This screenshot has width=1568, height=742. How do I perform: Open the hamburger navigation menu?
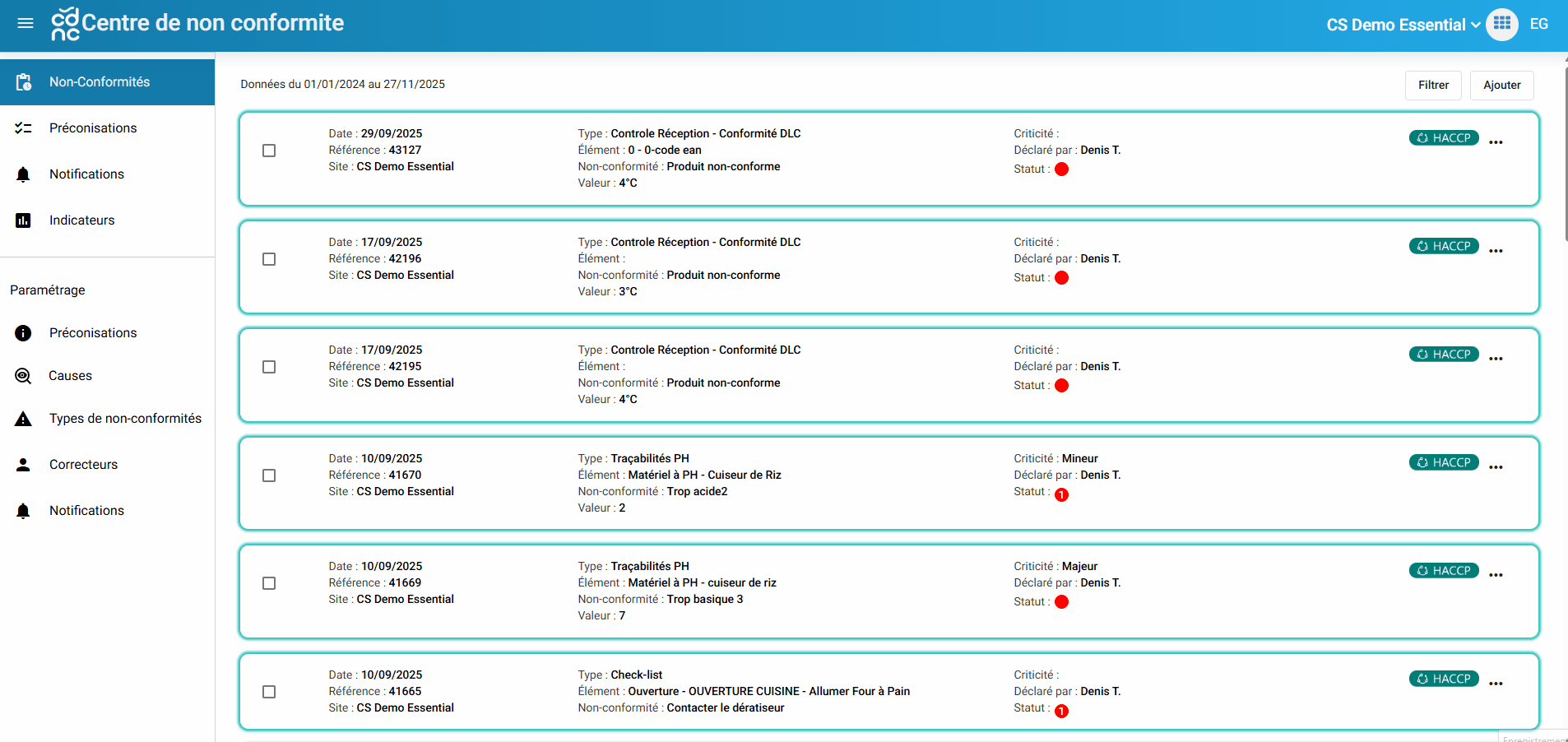click(26, 23)
